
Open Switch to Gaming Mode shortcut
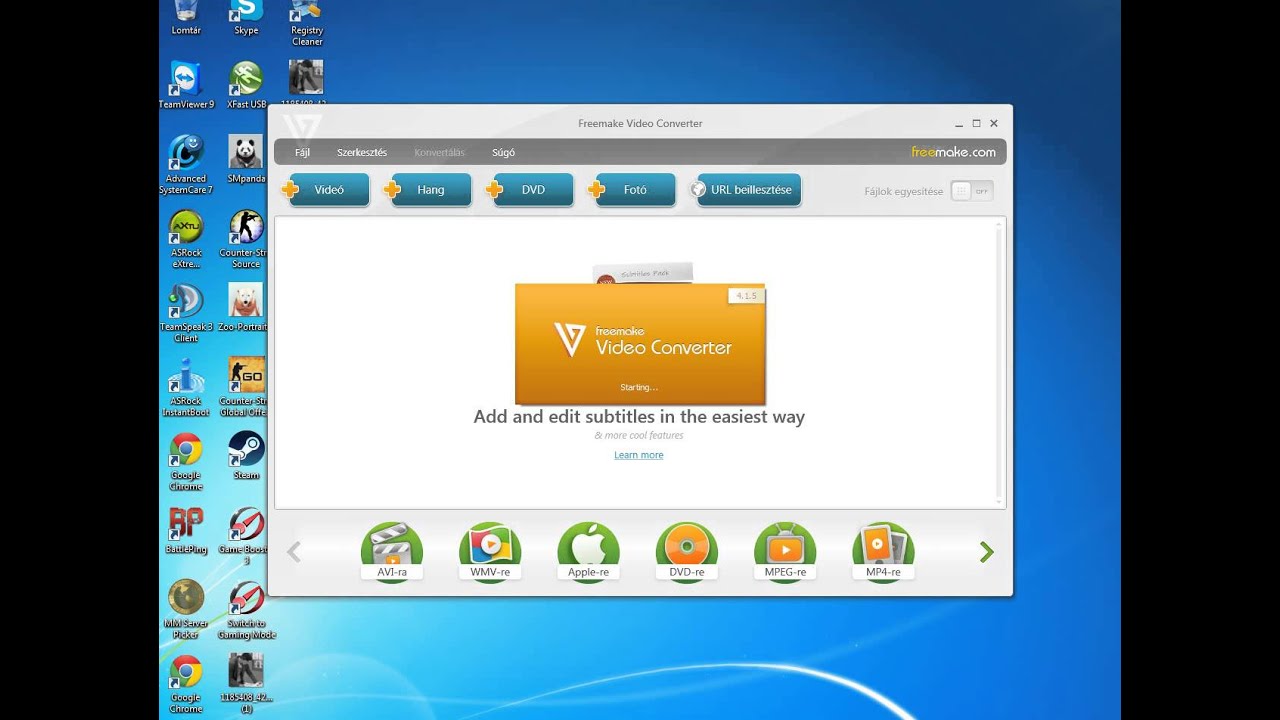pyautogui.click(x=246, y=609)
